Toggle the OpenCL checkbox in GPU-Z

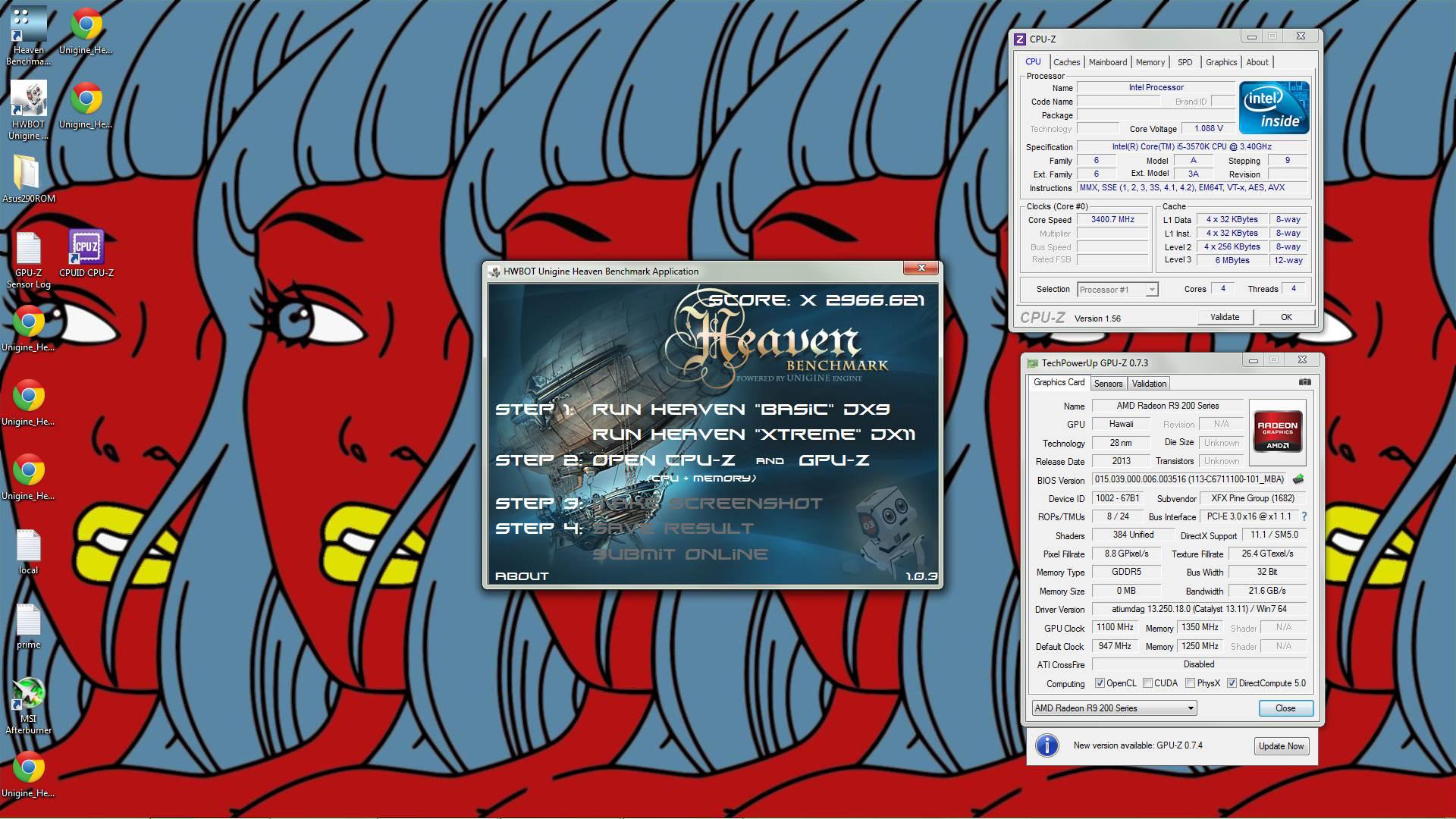click(1100, 683)
